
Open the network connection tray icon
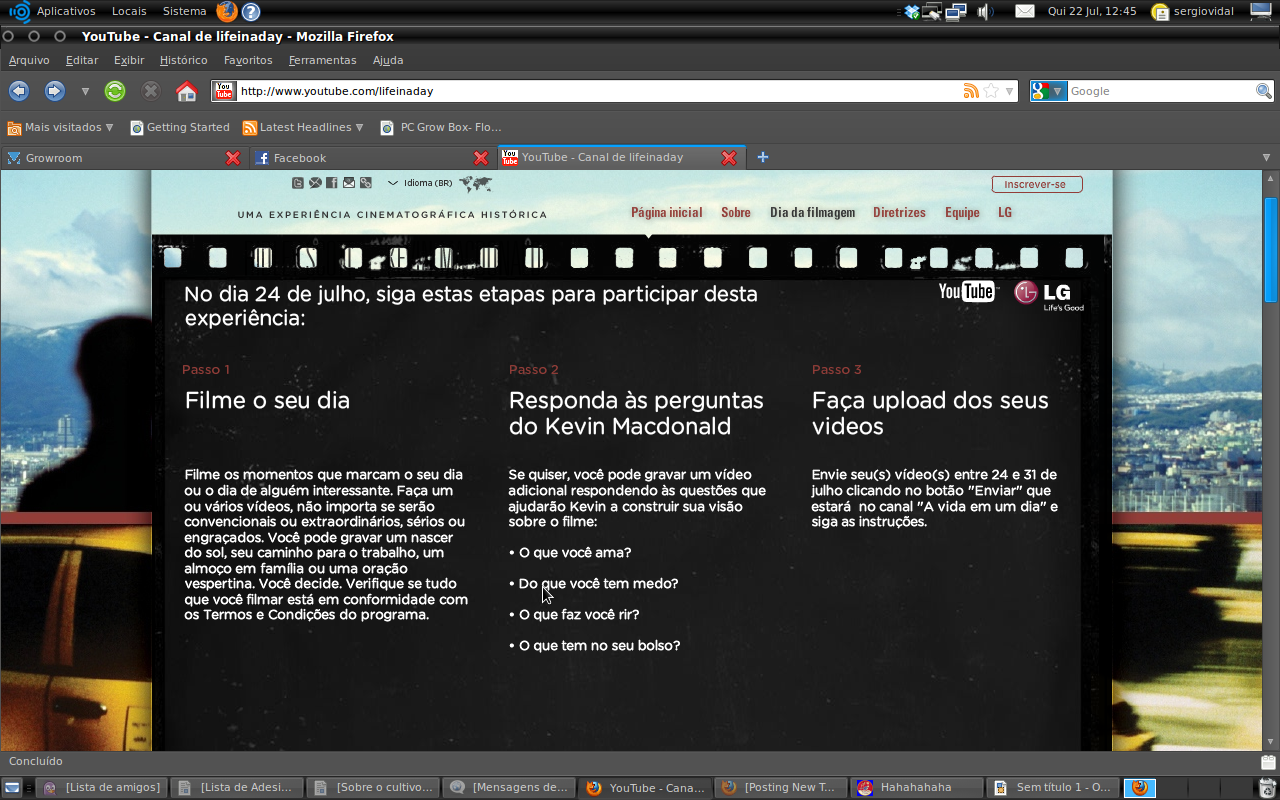[x=955, y=12]
